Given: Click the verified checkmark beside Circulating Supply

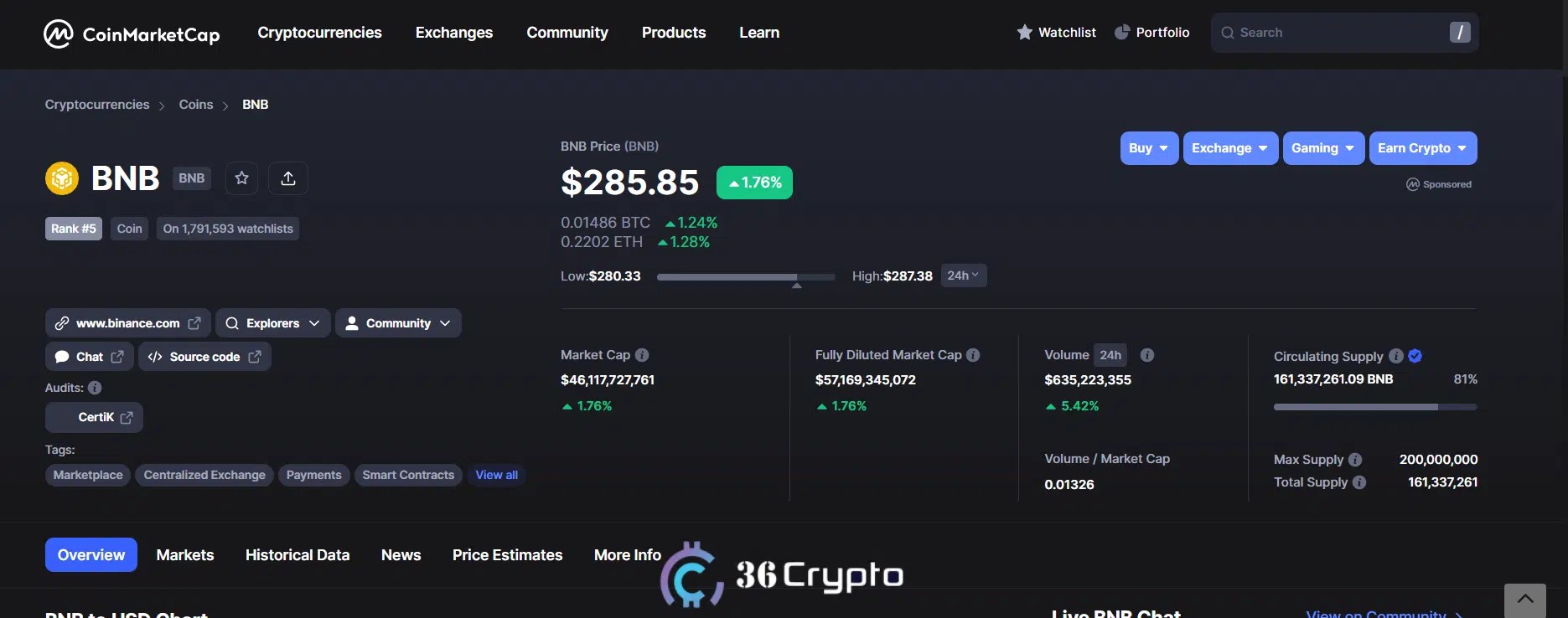Looking at the screenshot, I should tap(1415, 356).
